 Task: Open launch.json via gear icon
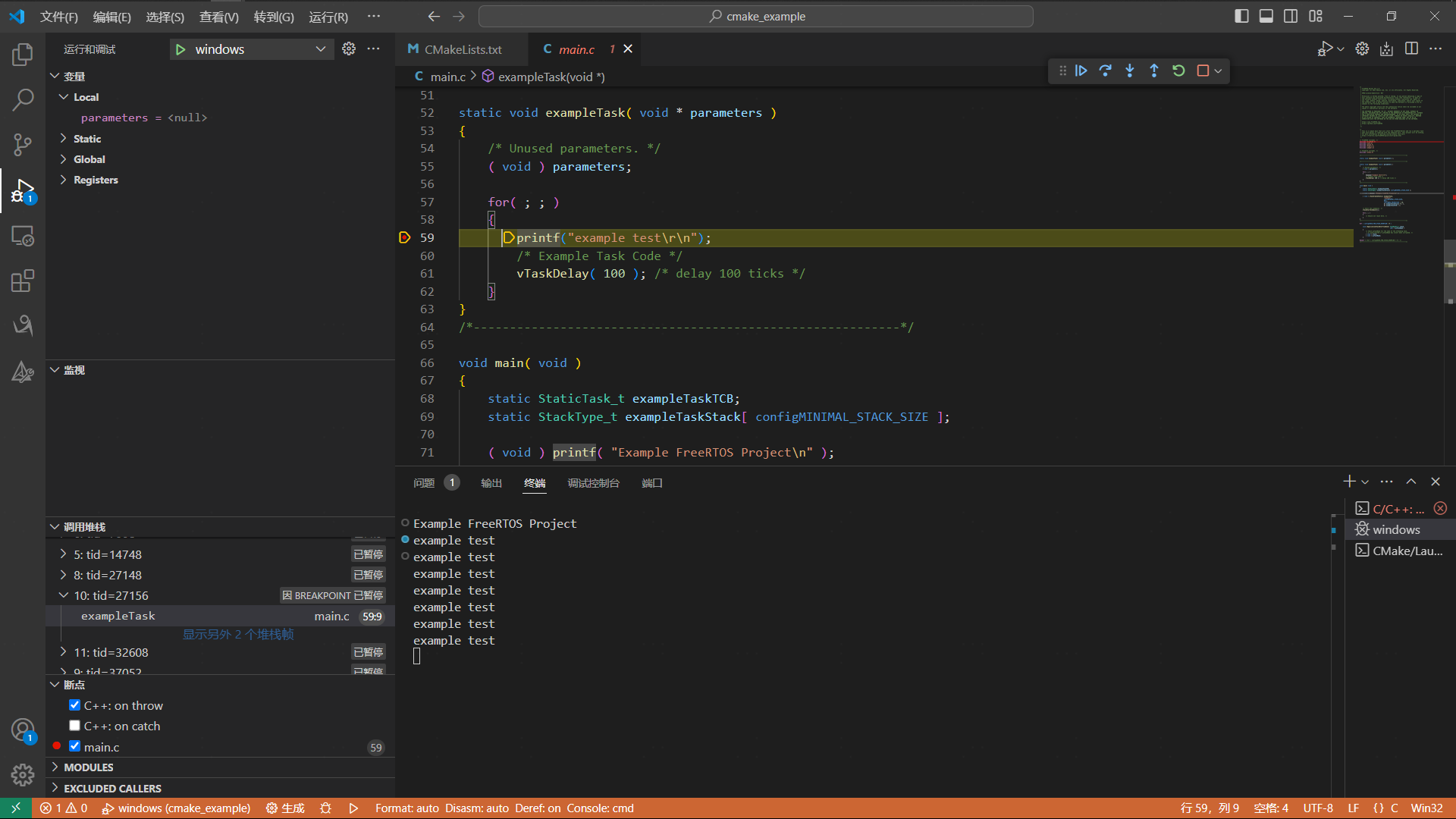click(x=349, y=49)
